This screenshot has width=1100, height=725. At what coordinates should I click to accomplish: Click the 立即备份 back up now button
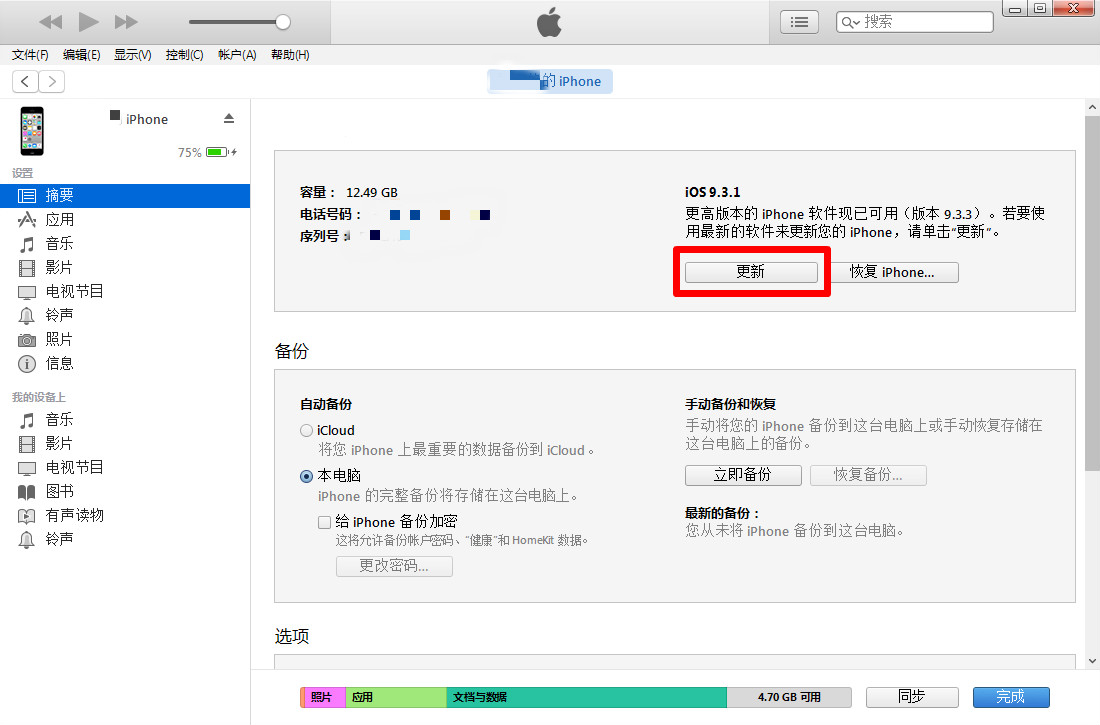coord(743,475)
